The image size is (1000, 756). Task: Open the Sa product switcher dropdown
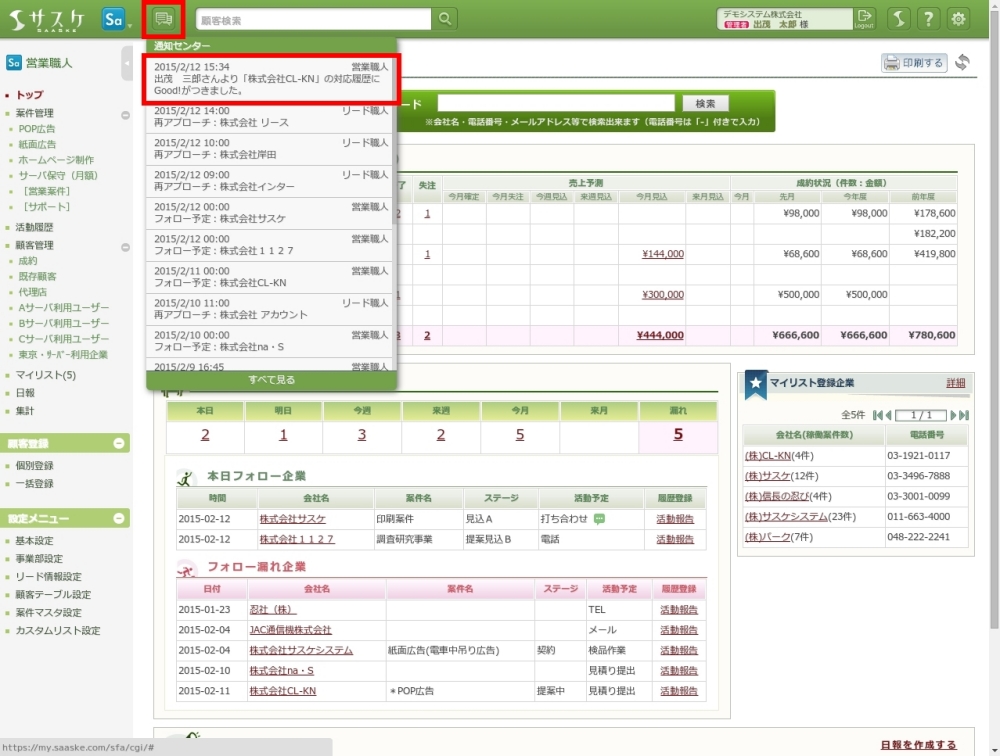[116, 19]
